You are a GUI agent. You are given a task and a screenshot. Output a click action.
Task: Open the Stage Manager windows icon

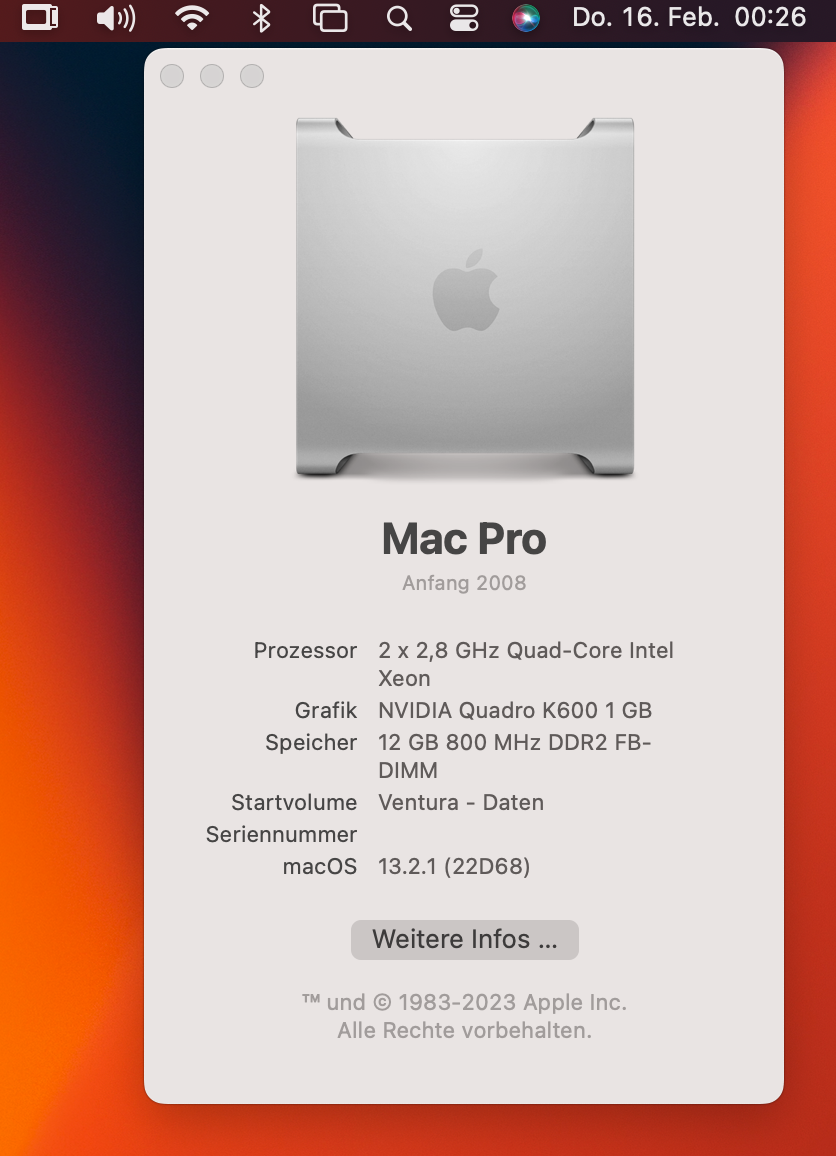point(330,18)
